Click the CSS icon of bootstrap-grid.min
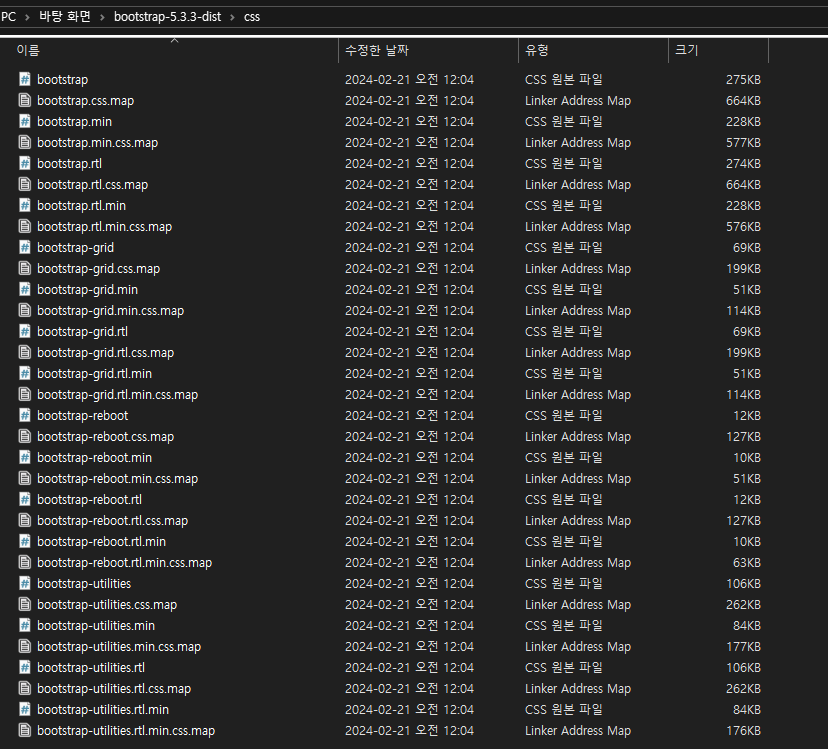828x749 pixels. pyautogui.click(x=25, y=289)
